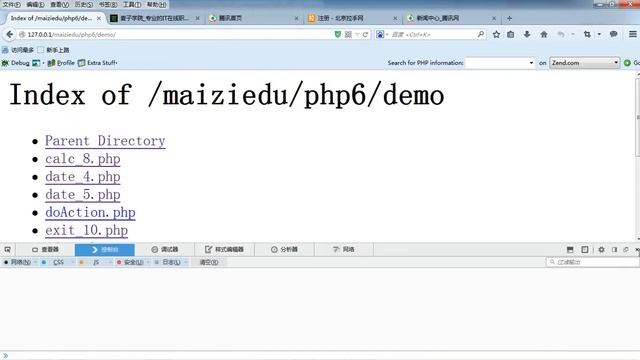Click the Zend Debug bug icon
This screenshot has width=640, height=360.
click(5, 63)
